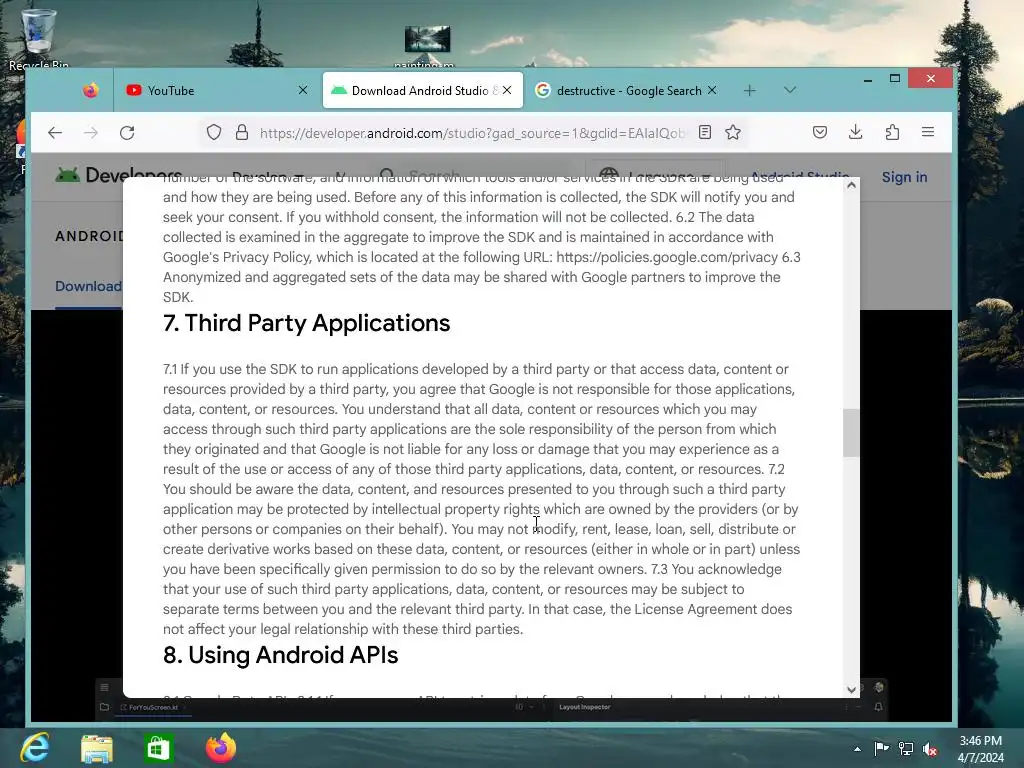Open the Pocket save icon
1024x768 pixels.
(x=820, y=133)
